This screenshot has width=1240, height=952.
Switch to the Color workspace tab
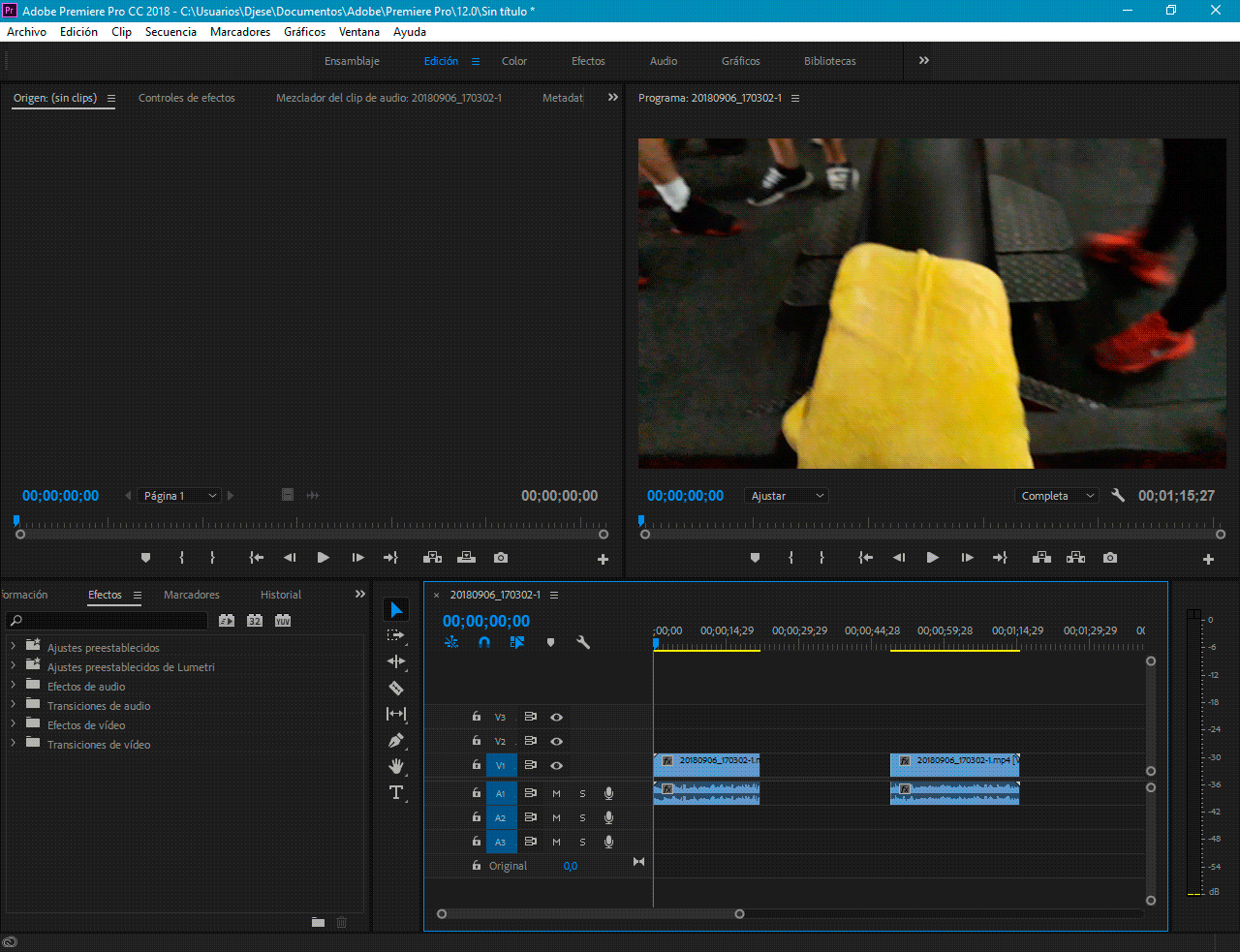click(513, 61)
